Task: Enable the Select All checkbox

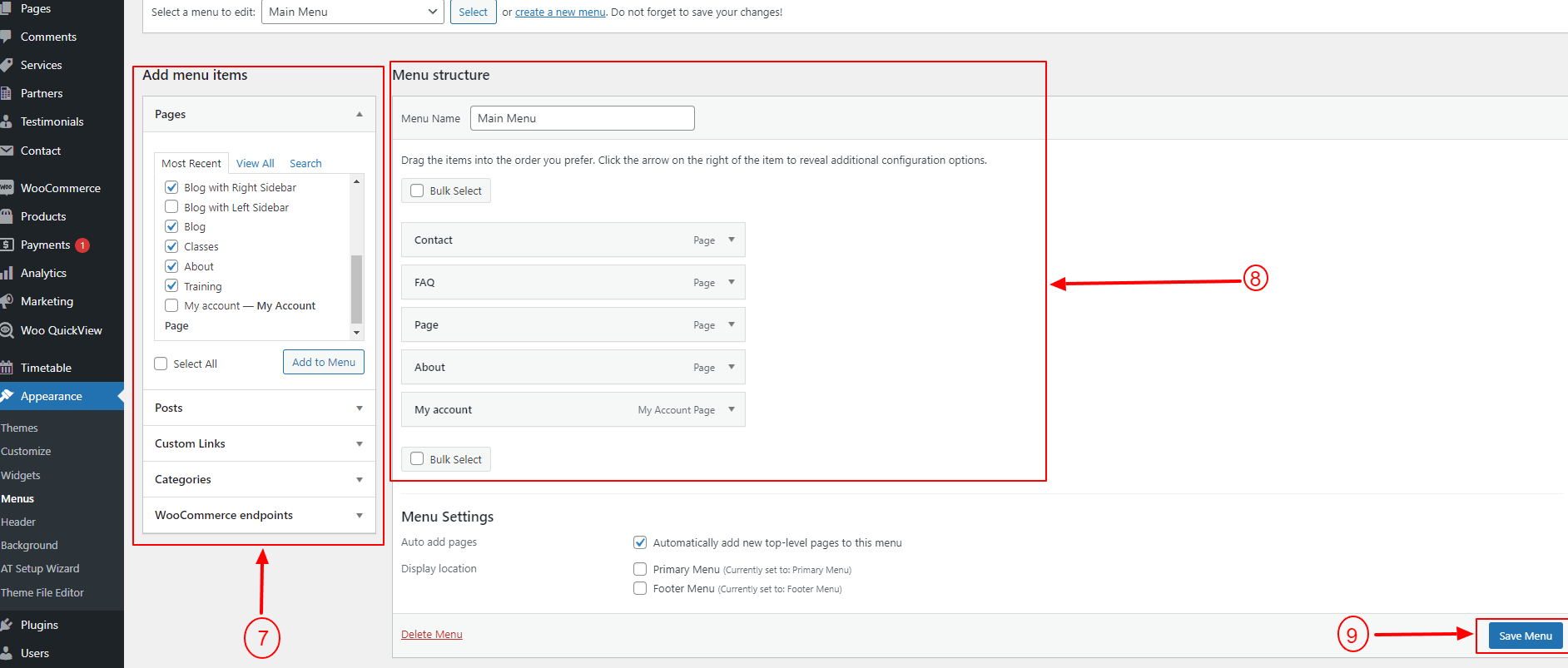Action: tap(161, 364)
